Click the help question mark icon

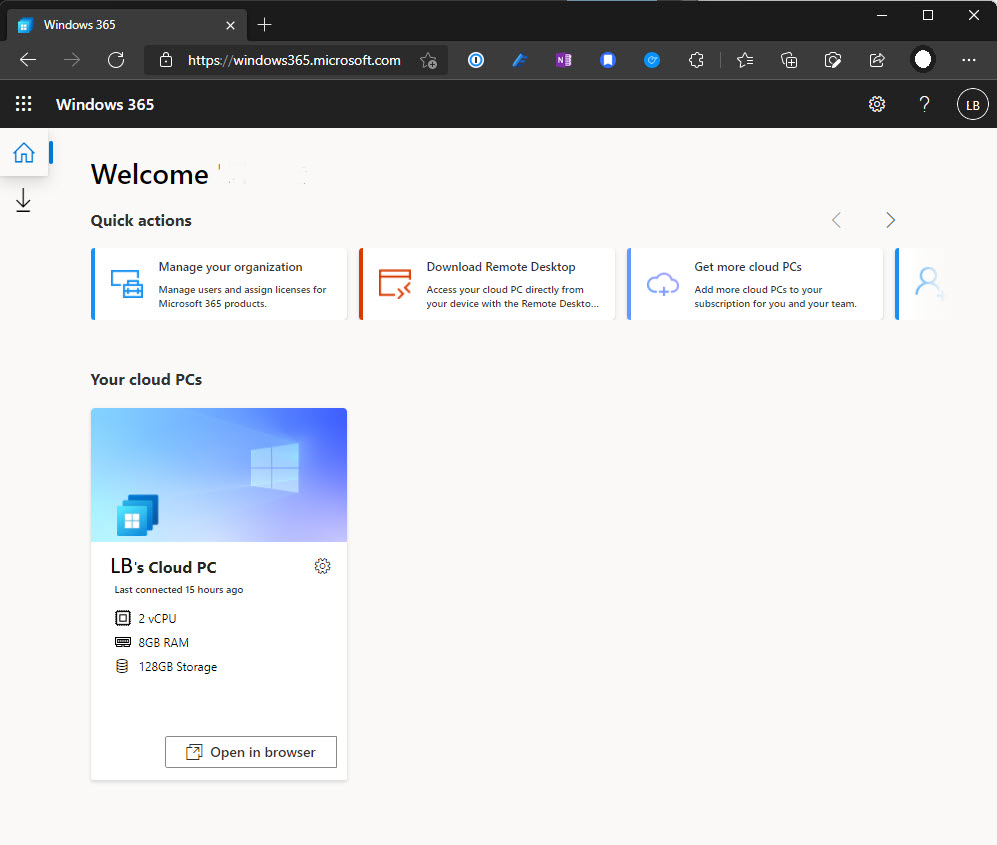925,104
